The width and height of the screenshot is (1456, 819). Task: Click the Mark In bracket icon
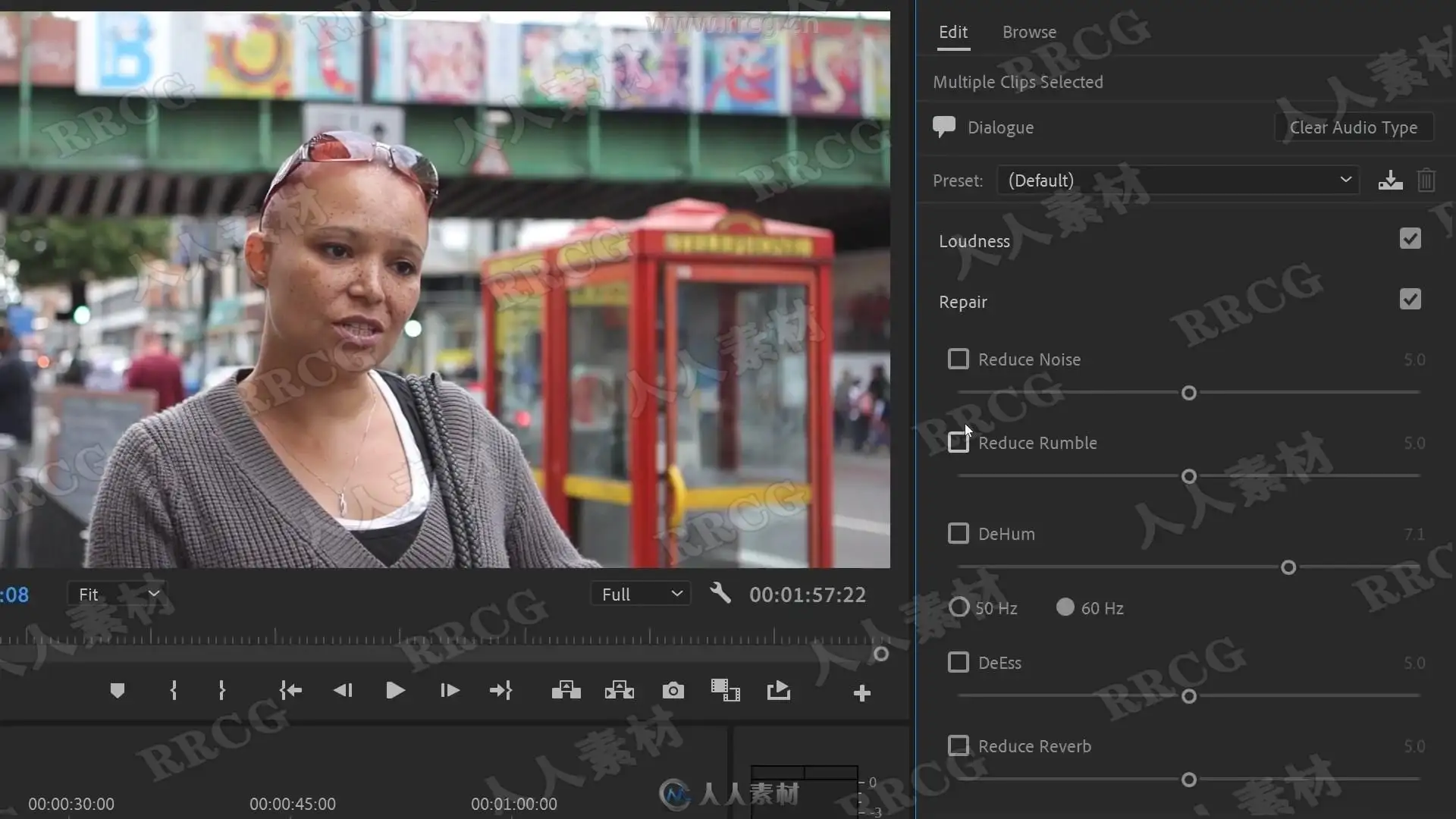[x=174, y=691]
